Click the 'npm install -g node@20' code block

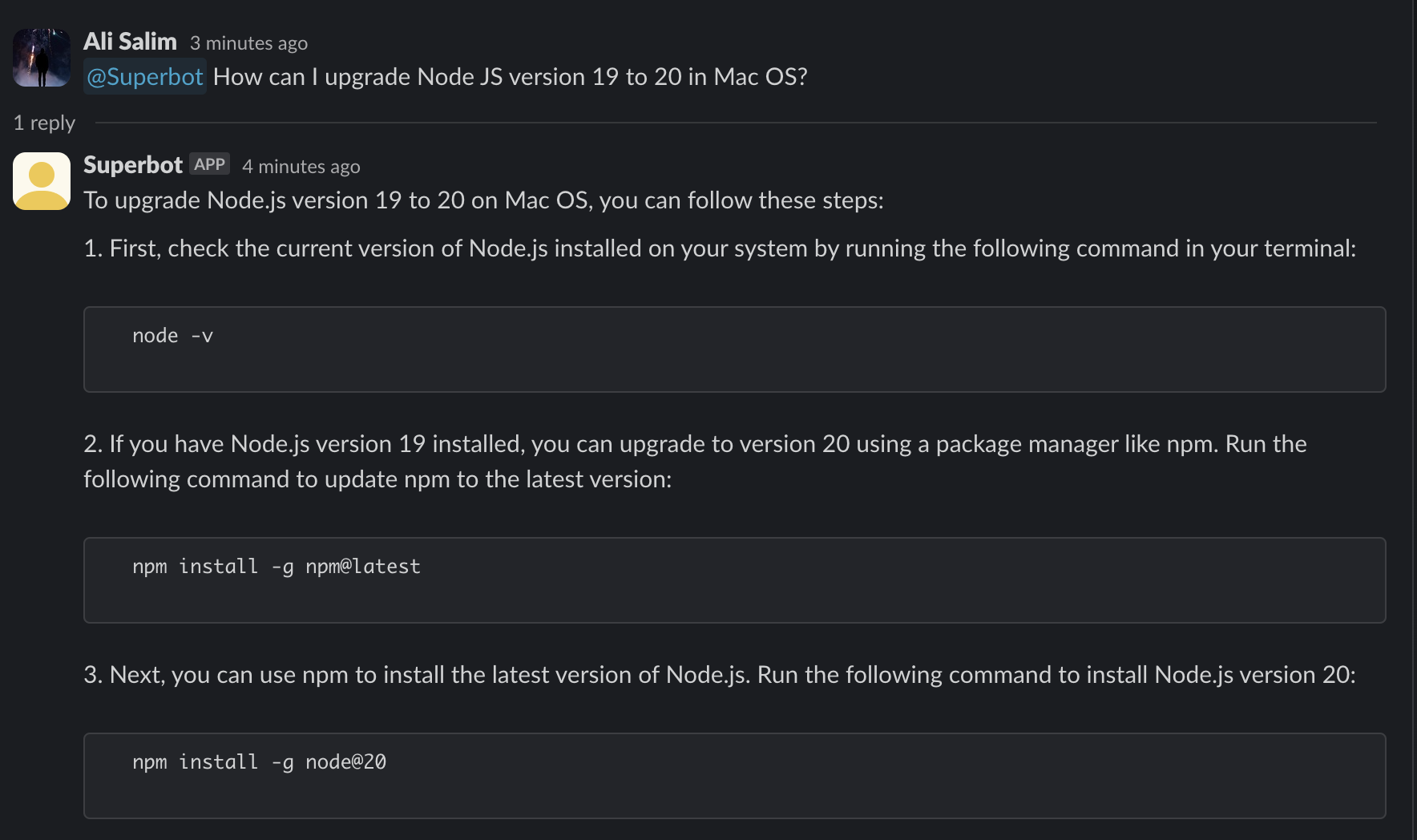[x=734, y=776]
